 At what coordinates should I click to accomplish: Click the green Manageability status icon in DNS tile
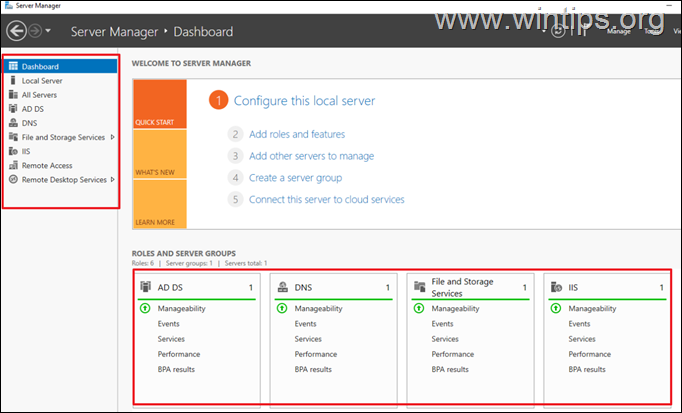[282, 309]
